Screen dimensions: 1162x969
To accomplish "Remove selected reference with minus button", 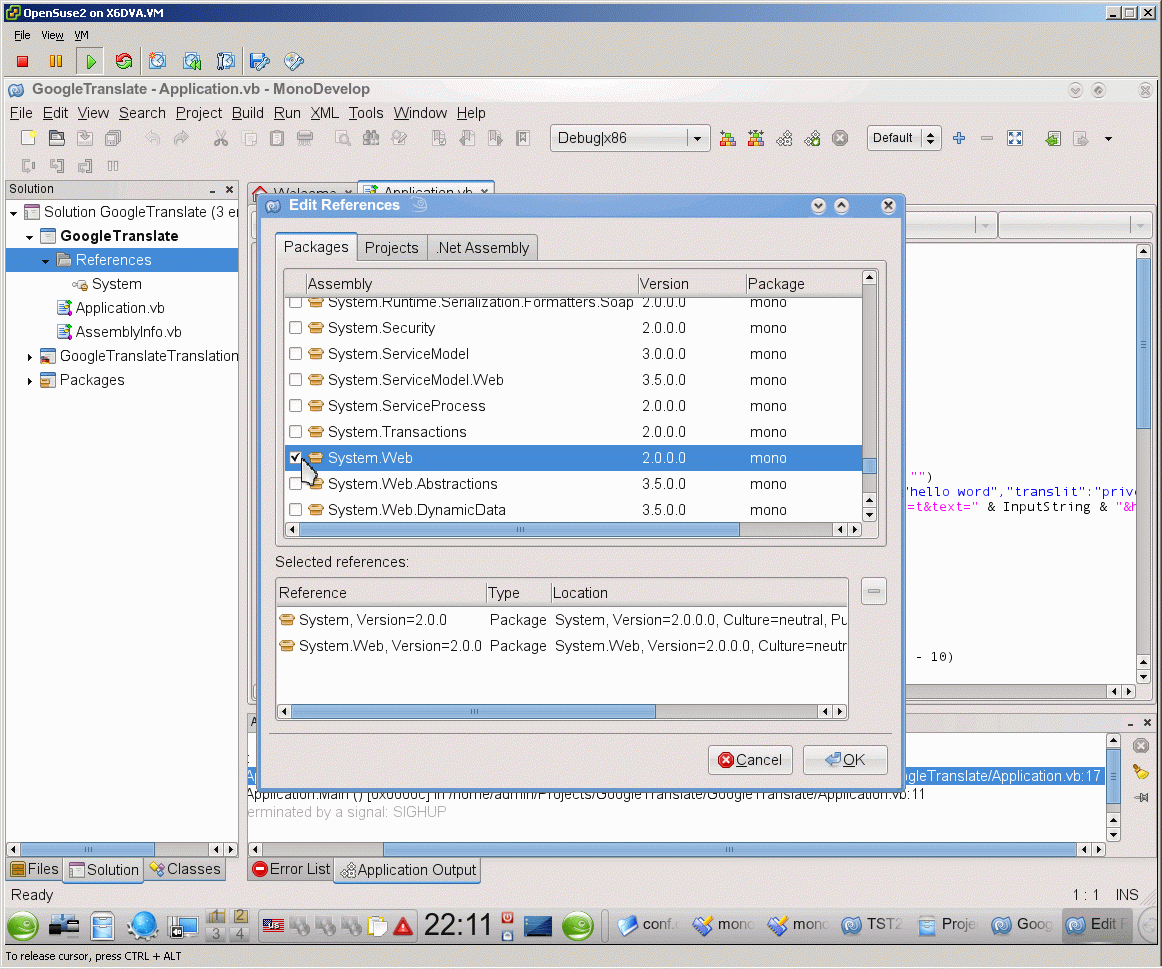I will tap(874, 591).
